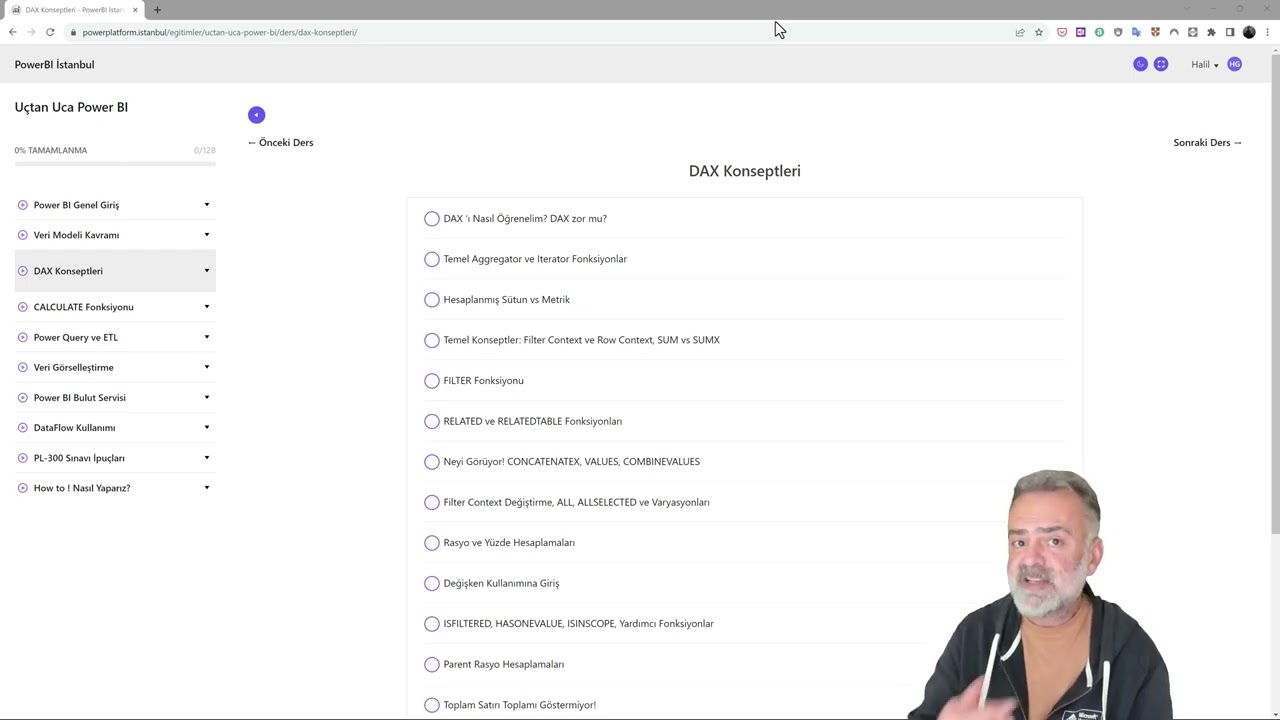The width and height of the screenshot is (1280, 720).
Task: Open PowerBI İstanbul home link
Action: tap(54, 64)
